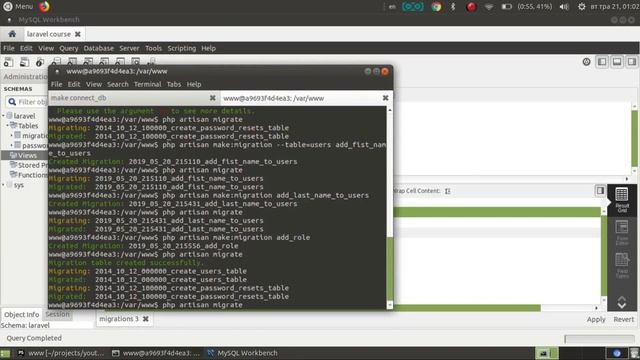This screenshot has width=640, height=360.
Task: Open Workbench File menu
Action: tap(9, 48)
